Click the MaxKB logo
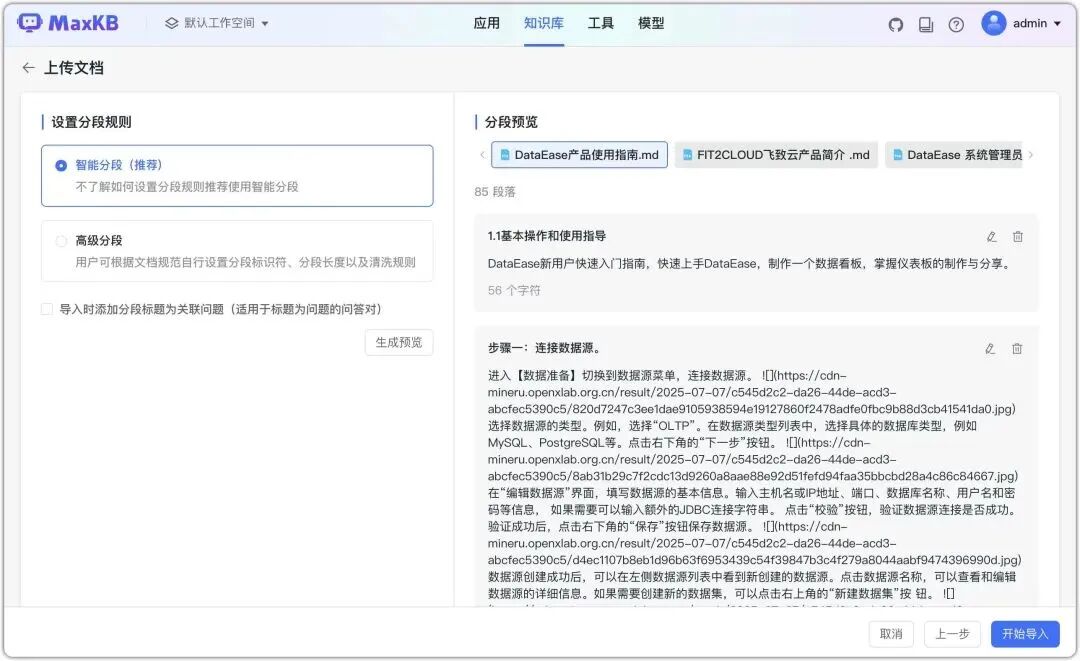 68,23
